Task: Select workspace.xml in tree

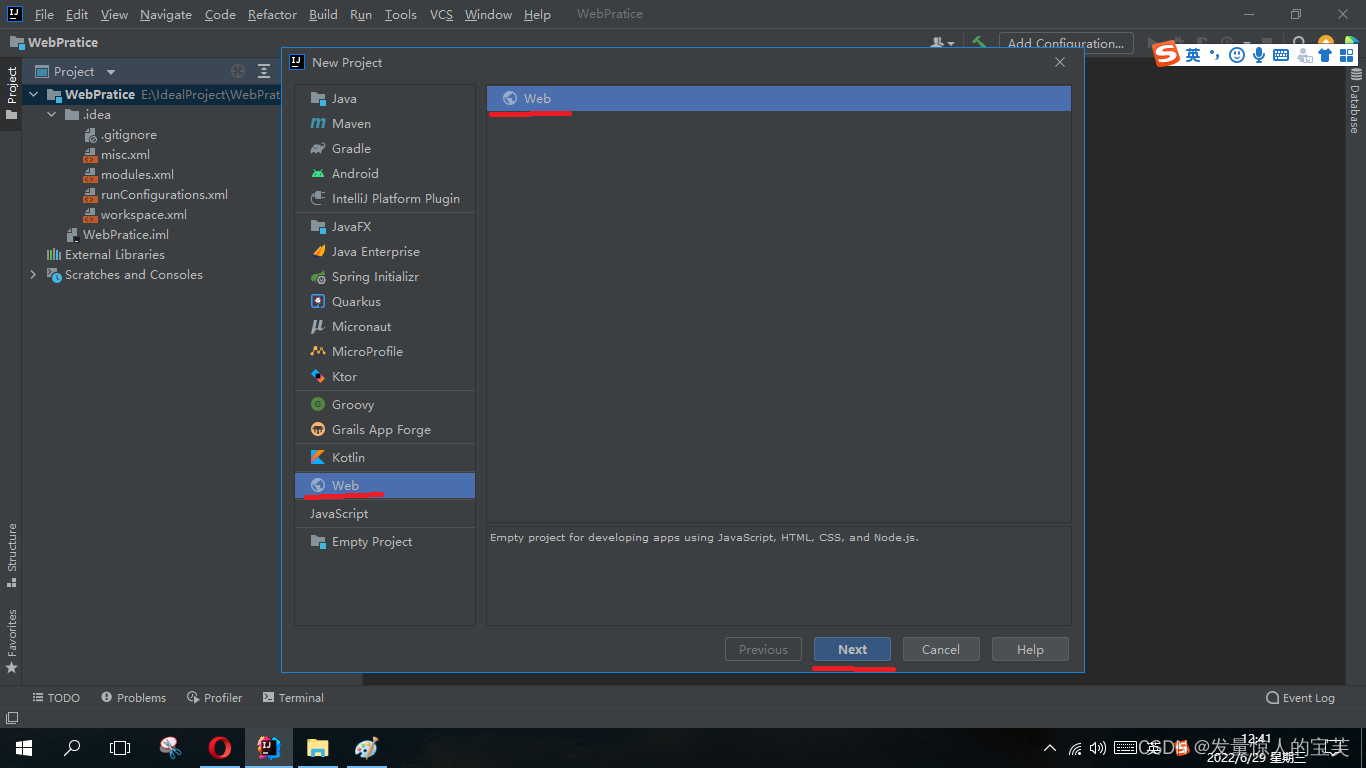Action: (143, 214)
